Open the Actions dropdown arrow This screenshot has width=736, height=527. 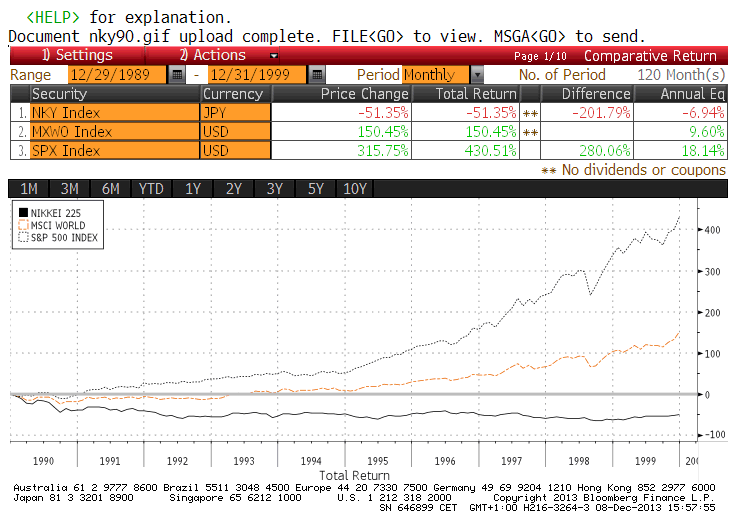pos(274,56)
